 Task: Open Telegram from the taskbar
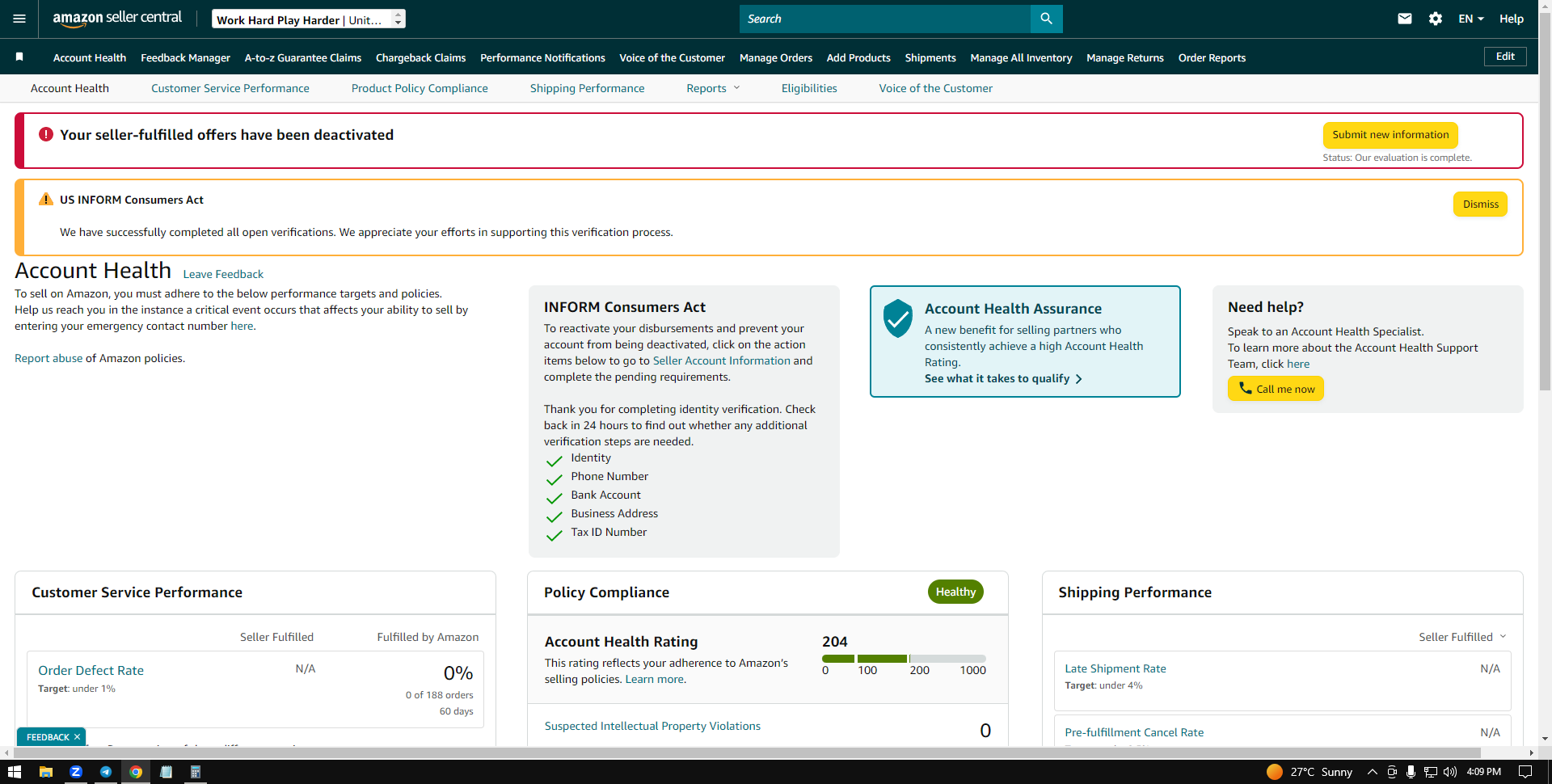(106, 772)
